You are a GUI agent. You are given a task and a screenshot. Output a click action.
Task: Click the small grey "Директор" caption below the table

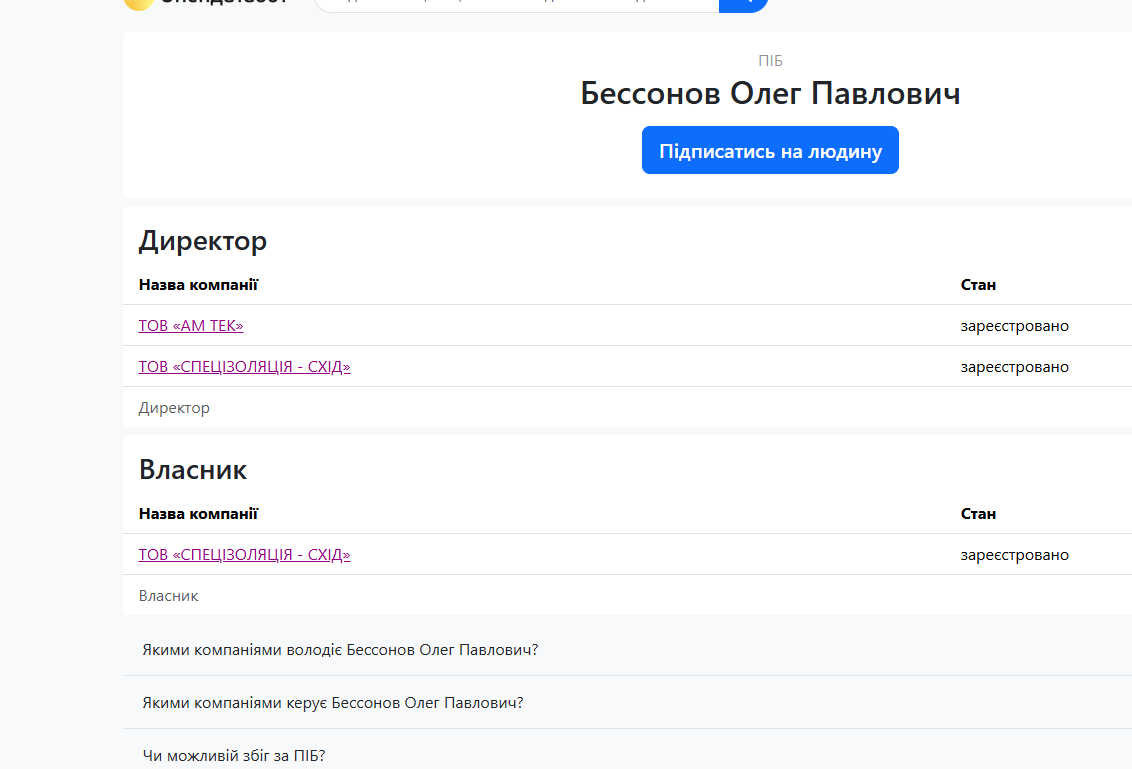point(174,408)
